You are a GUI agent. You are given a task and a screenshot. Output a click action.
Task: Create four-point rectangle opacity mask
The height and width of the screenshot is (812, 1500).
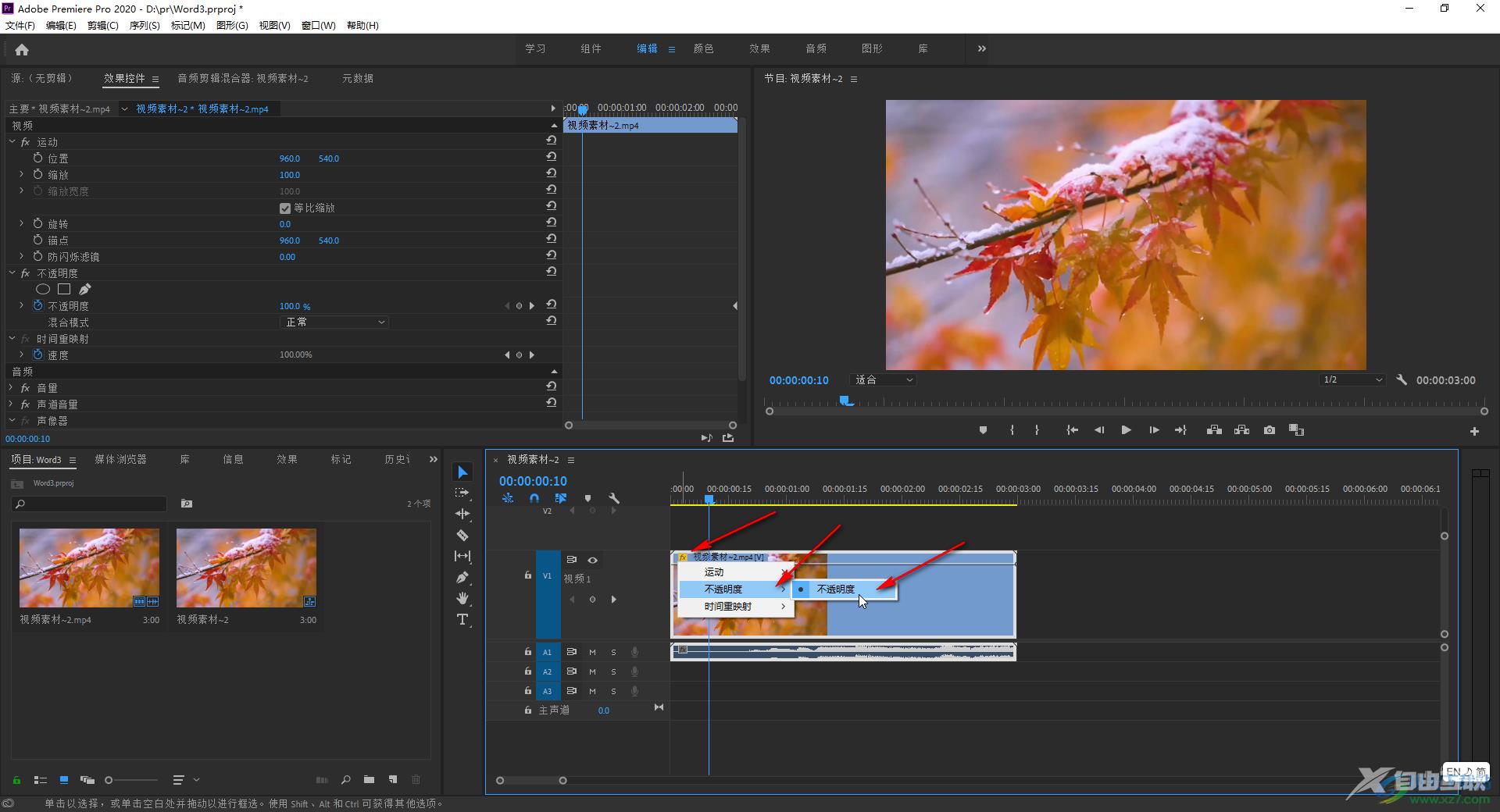[x=64, y=290]
